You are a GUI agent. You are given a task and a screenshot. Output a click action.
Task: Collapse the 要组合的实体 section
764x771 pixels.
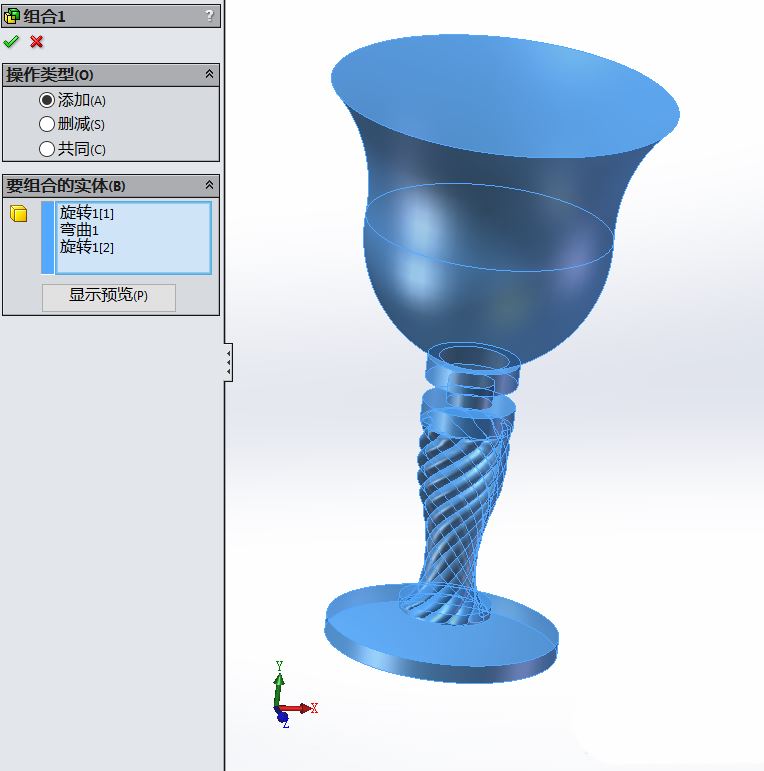(x=209, y=185)
